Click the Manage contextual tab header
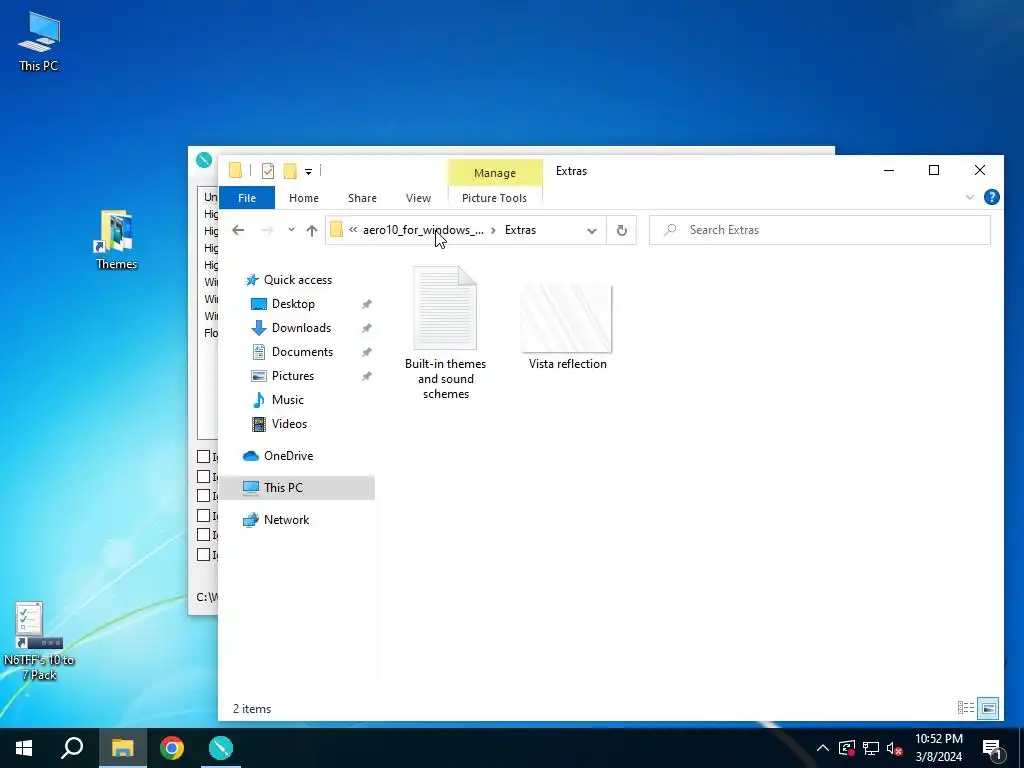 click(494, 173)
